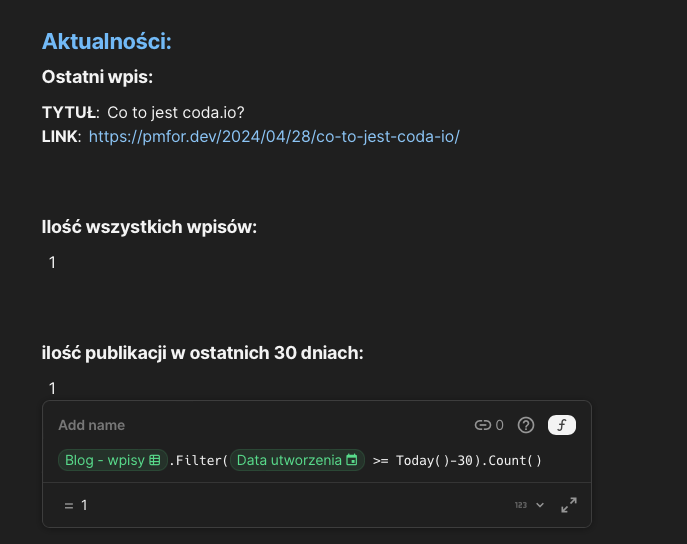Open the formula help question mark icon

click(x=526, y=425)
